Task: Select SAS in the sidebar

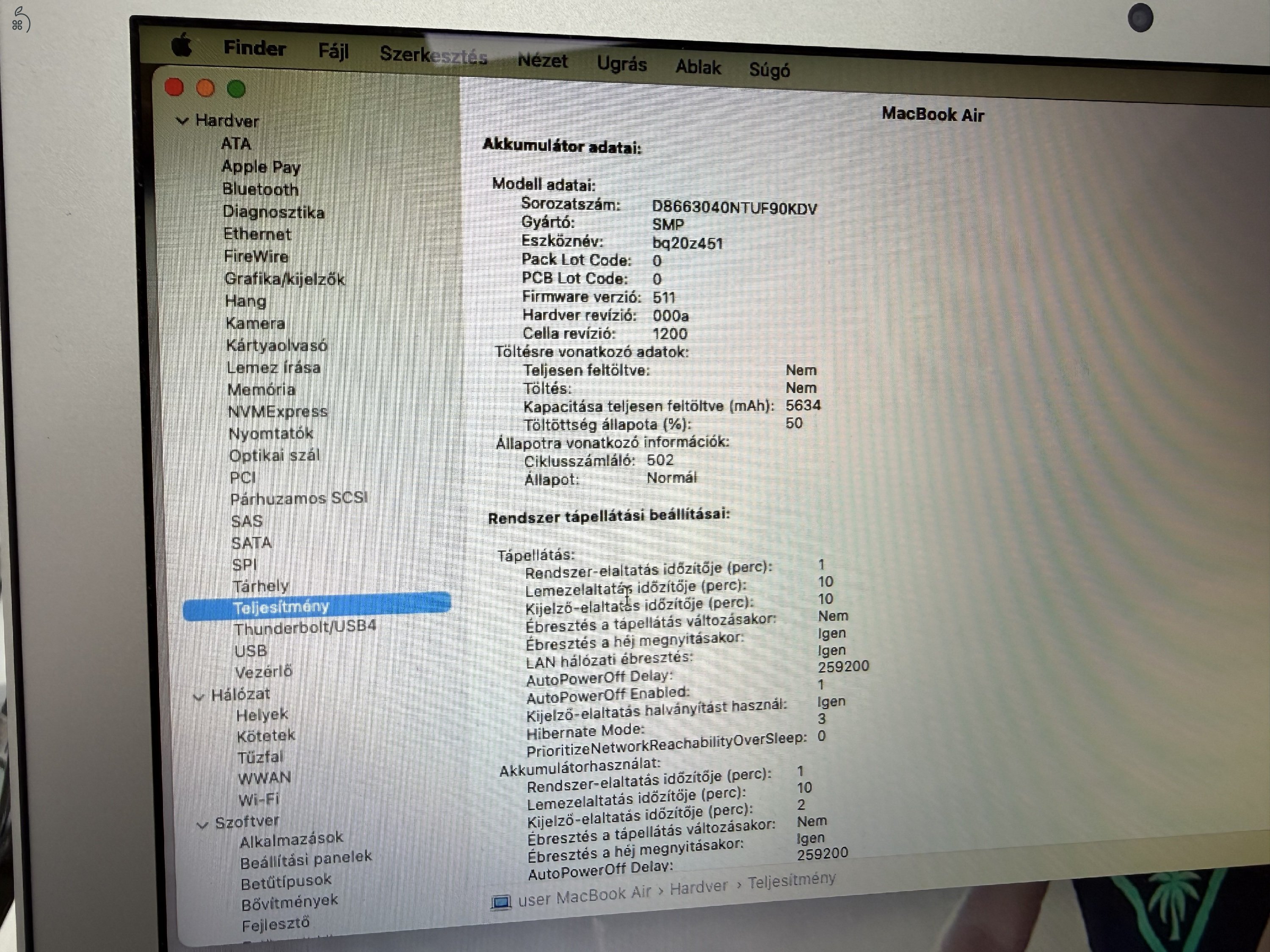Action: click(247, 521)
